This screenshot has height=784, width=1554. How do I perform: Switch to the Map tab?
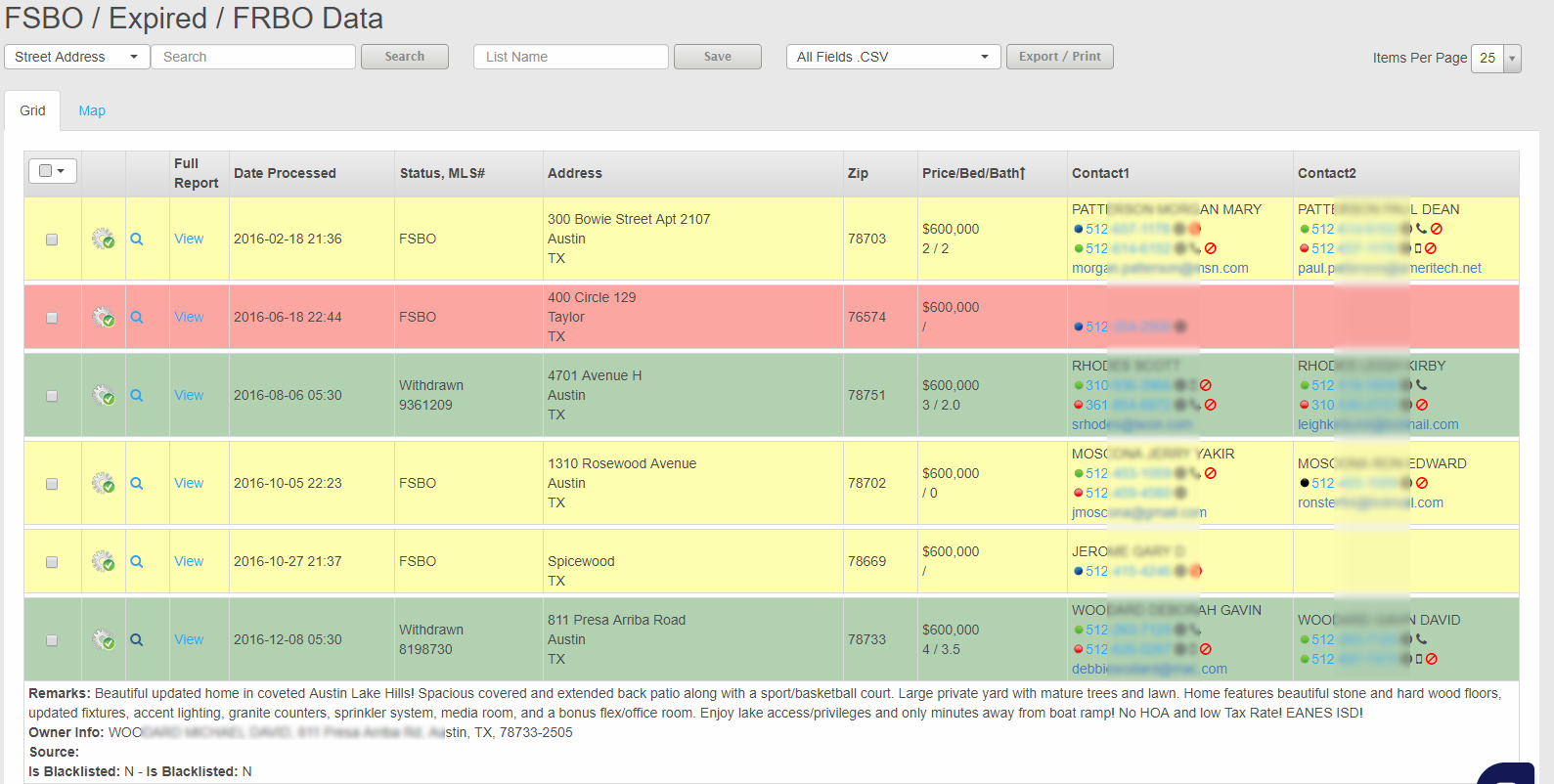(92, 110)
